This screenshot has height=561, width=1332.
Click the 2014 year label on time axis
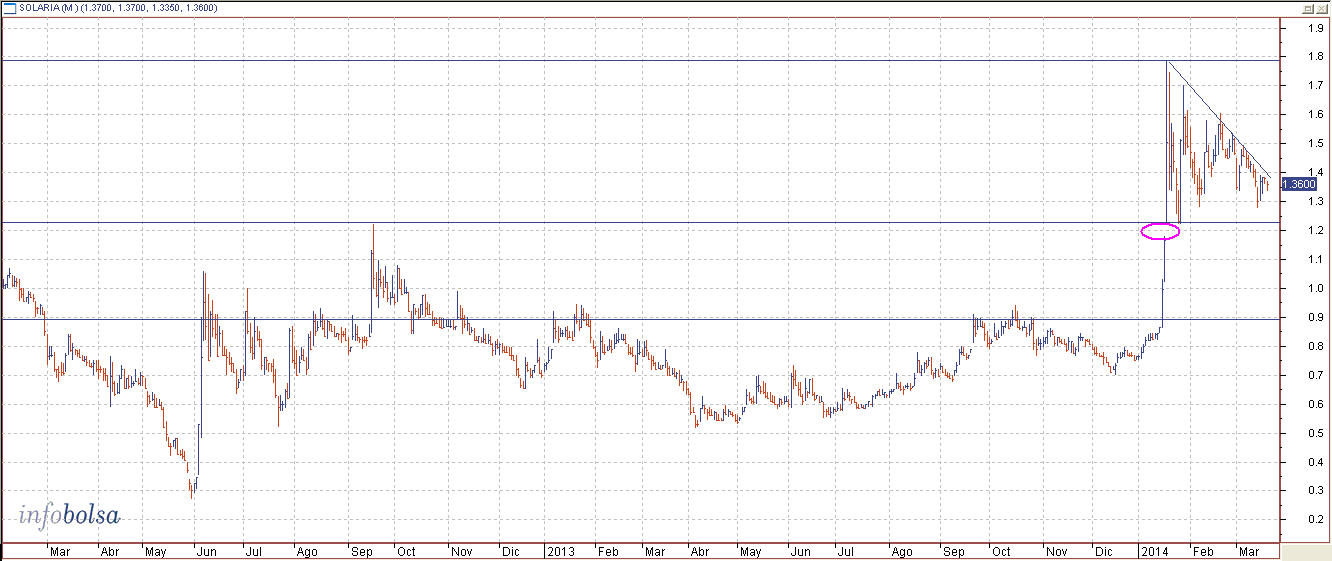[x=1154, y=552]
